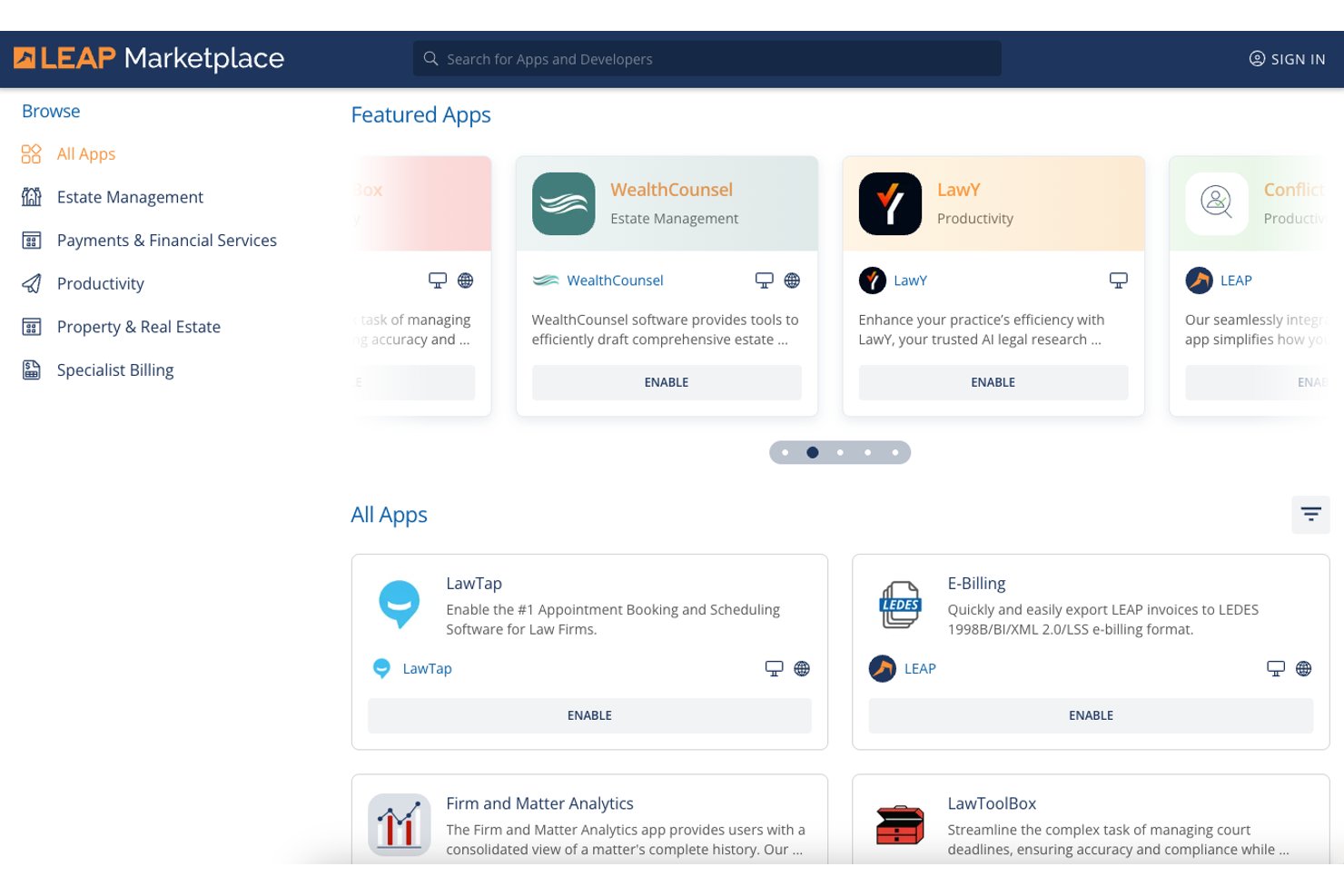The height and width of the screenshot is (896, 1344).
Task: Enable the LawTap app
Action: 589,715
